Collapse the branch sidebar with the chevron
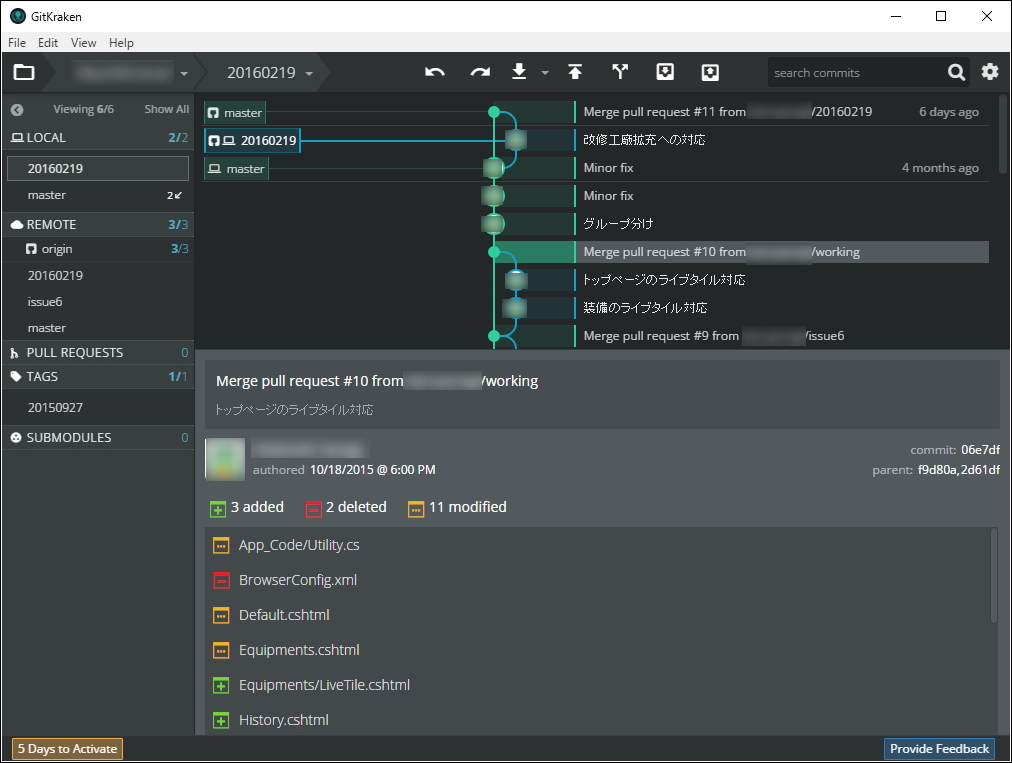Screen dimensions: 1012x763 [15, 108]
